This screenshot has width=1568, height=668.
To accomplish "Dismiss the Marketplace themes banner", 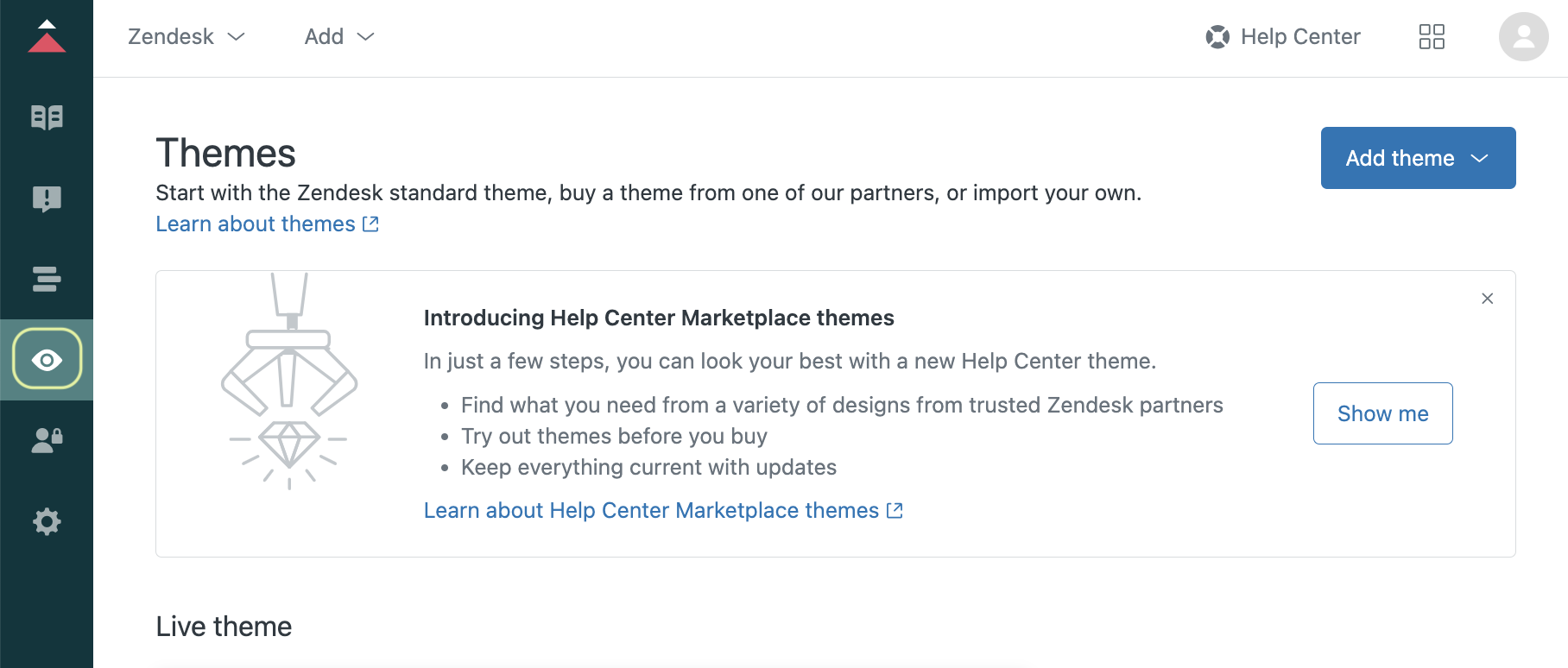I will [1487, 299].
